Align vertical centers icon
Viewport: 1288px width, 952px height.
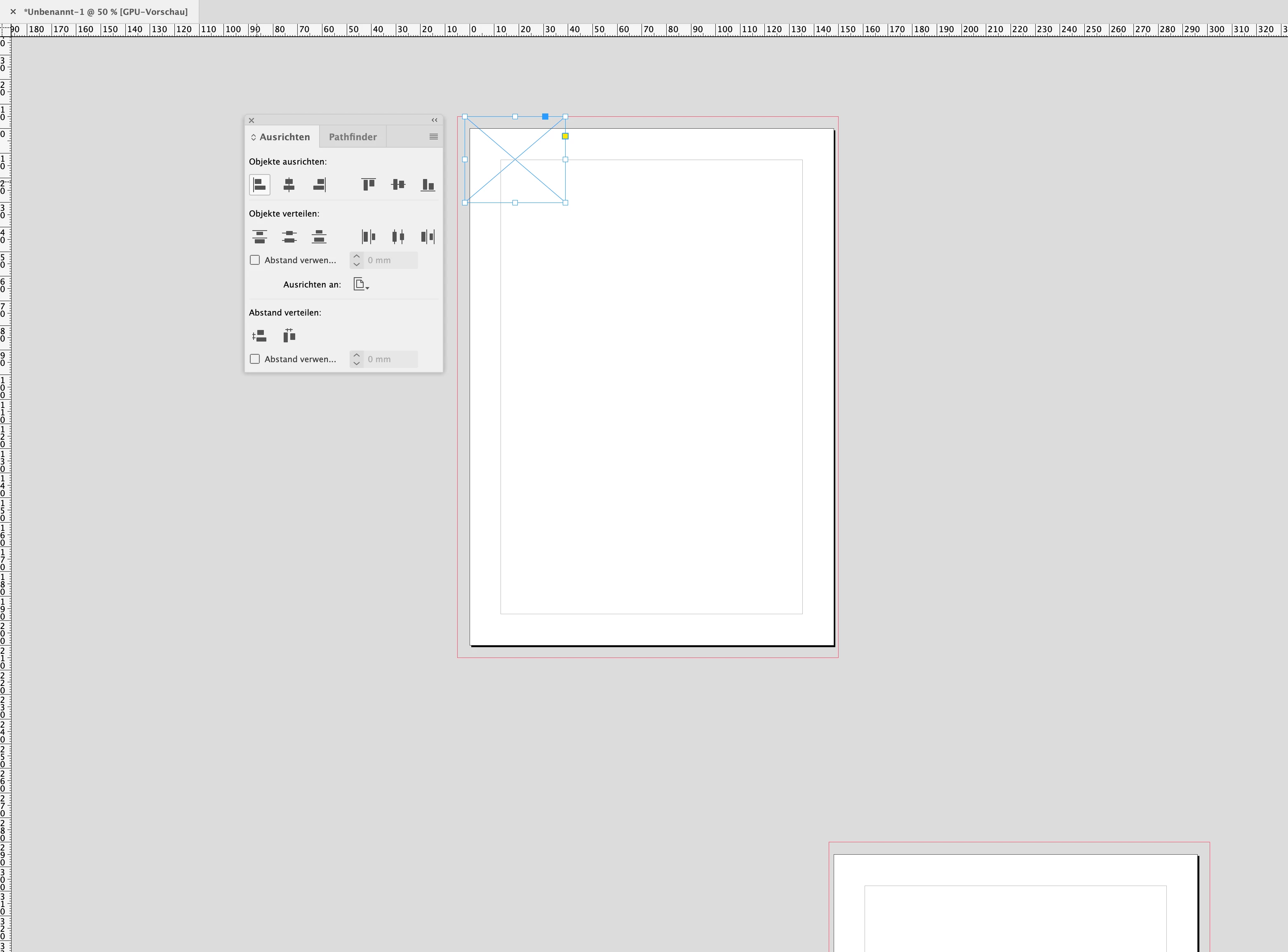398,184
